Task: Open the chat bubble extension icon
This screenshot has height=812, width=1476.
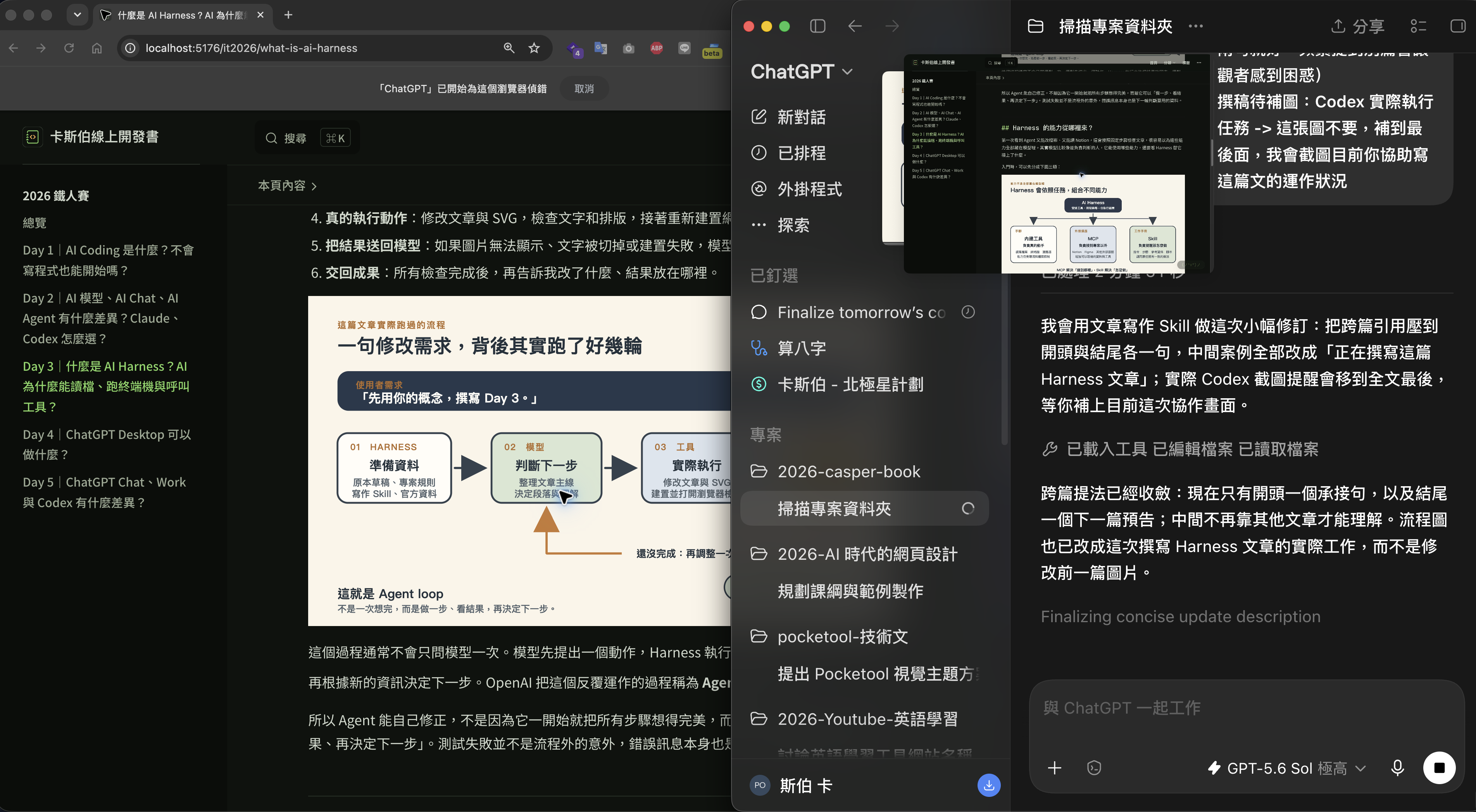Action: pos(684,48)
